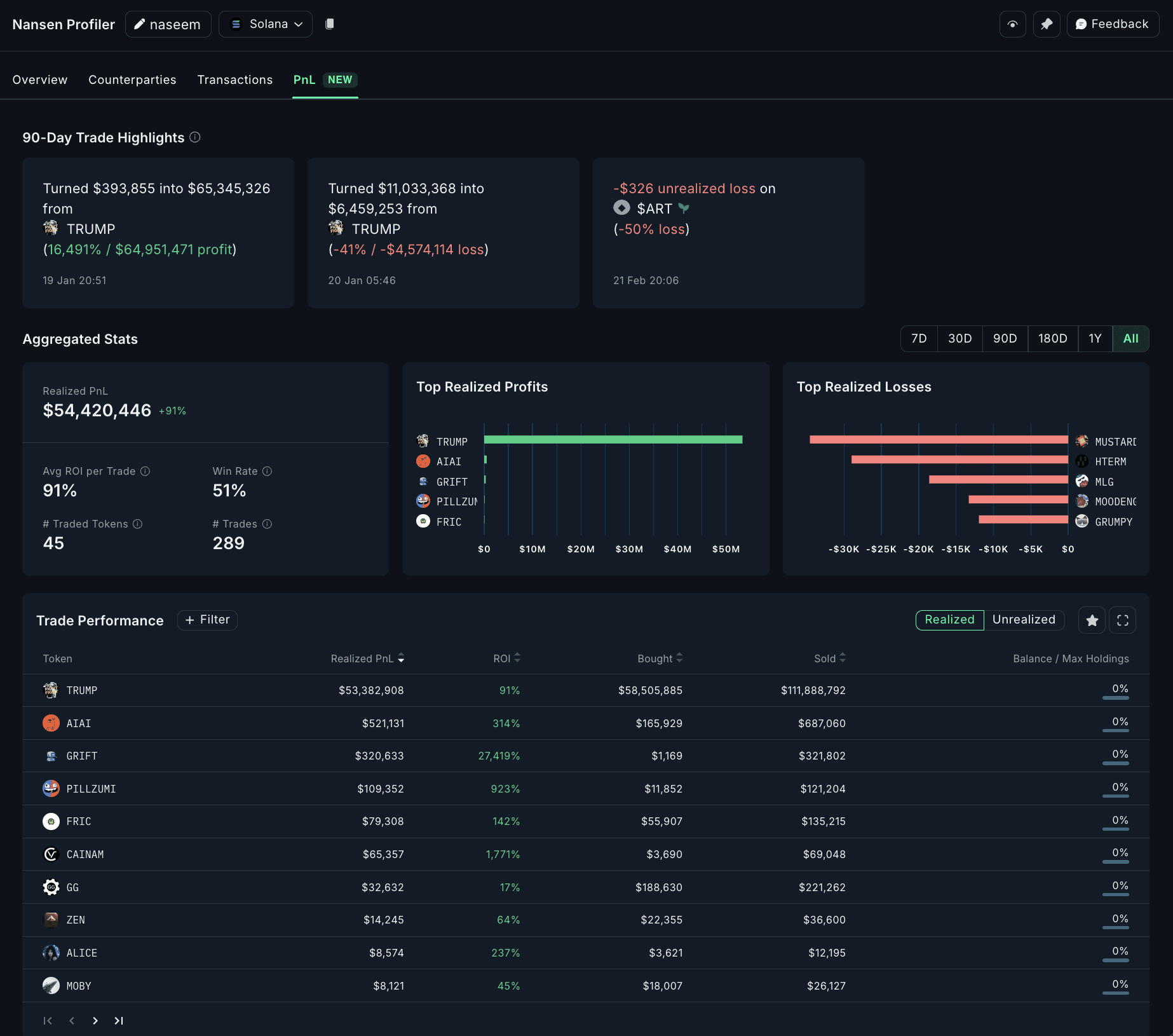
Task: Click the HTERM red loss bar
Action: click(x=959, y=460)
